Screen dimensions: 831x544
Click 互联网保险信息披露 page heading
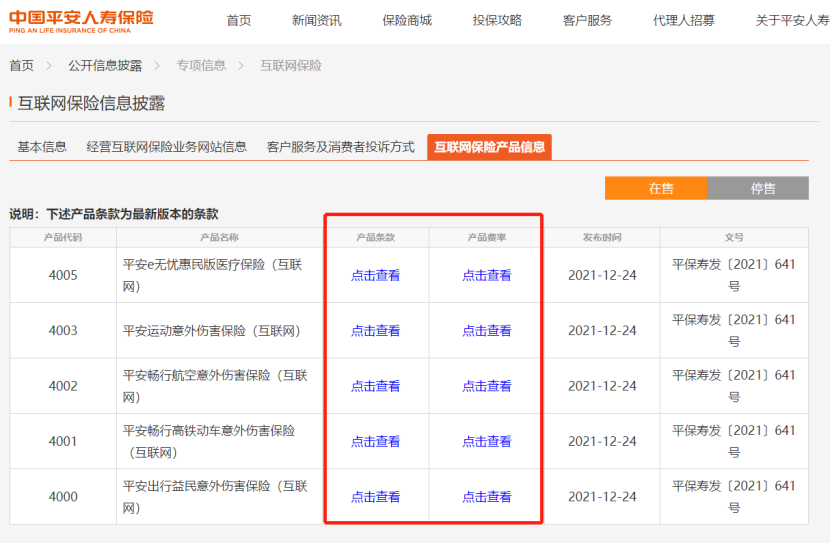click(x=91, y=103)
